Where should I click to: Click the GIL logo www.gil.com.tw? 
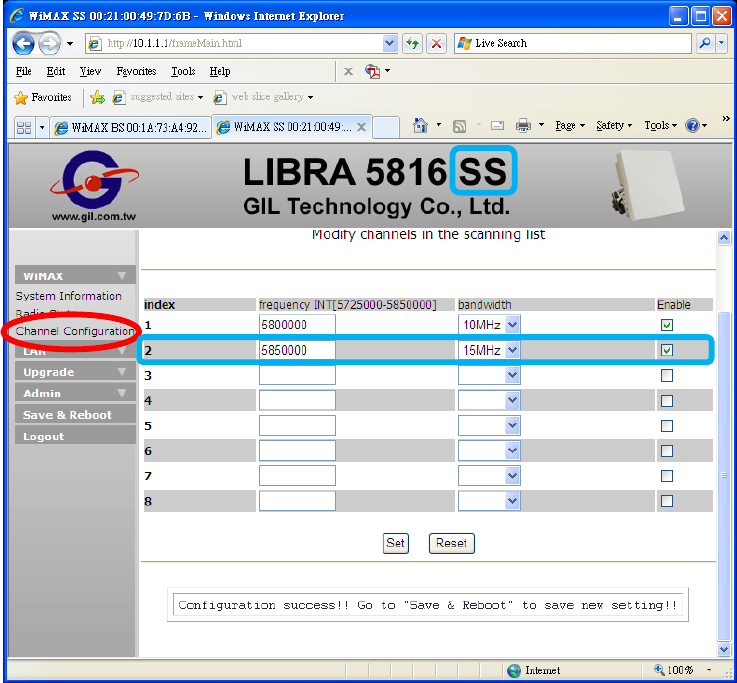point(94,186)
